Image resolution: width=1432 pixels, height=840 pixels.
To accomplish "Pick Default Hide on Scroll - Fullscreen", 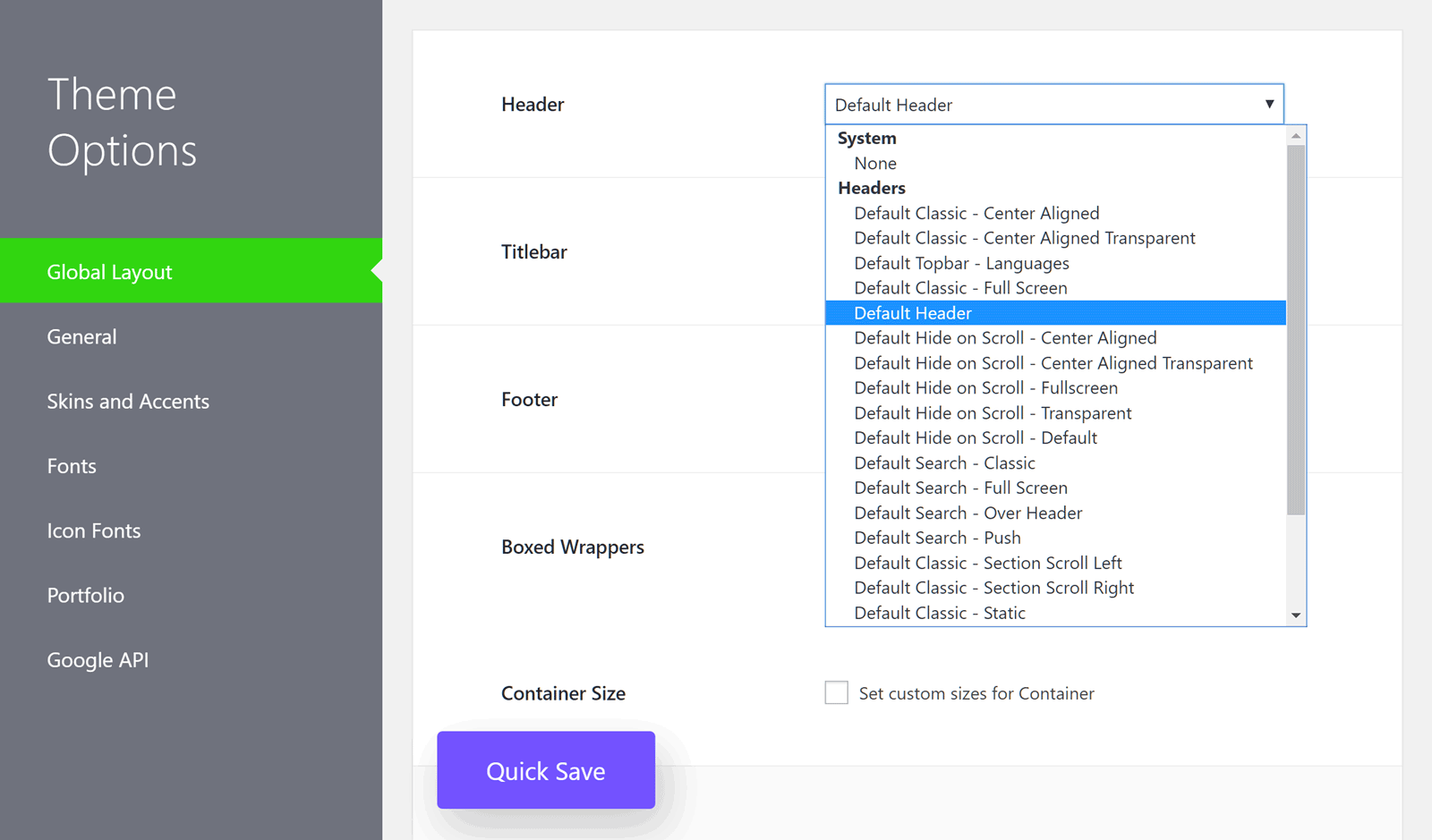I will (985, 388).
